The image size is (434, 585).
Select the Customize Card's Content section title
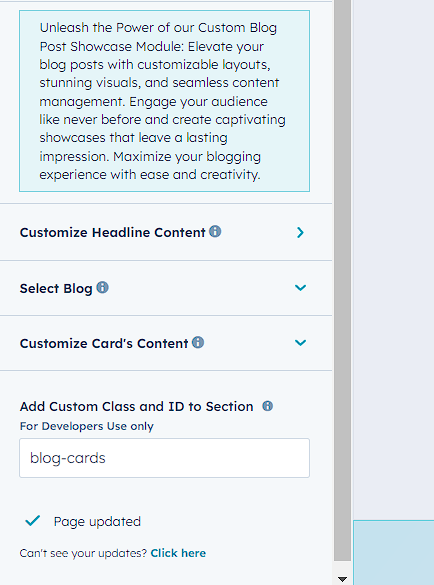[104, 343]
